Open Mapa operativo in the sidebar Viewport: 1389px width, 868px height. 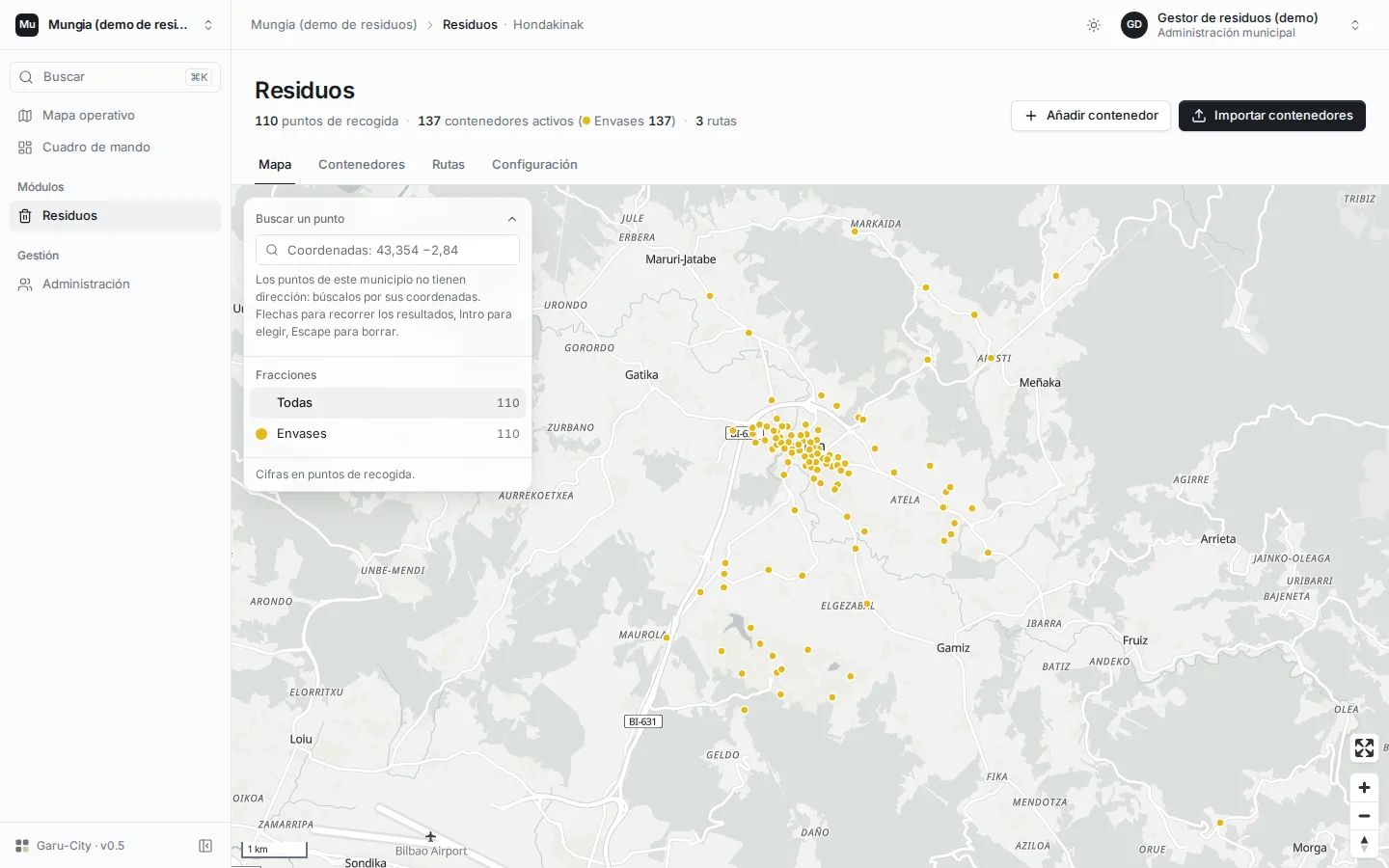pos(116,116)
